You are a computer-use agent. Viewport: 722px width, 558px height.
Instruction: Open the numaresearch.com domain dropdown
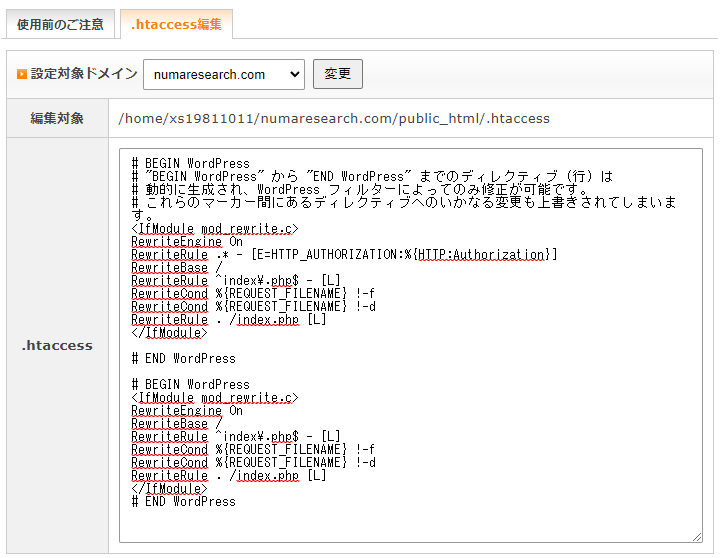click(x=224, y=74)
